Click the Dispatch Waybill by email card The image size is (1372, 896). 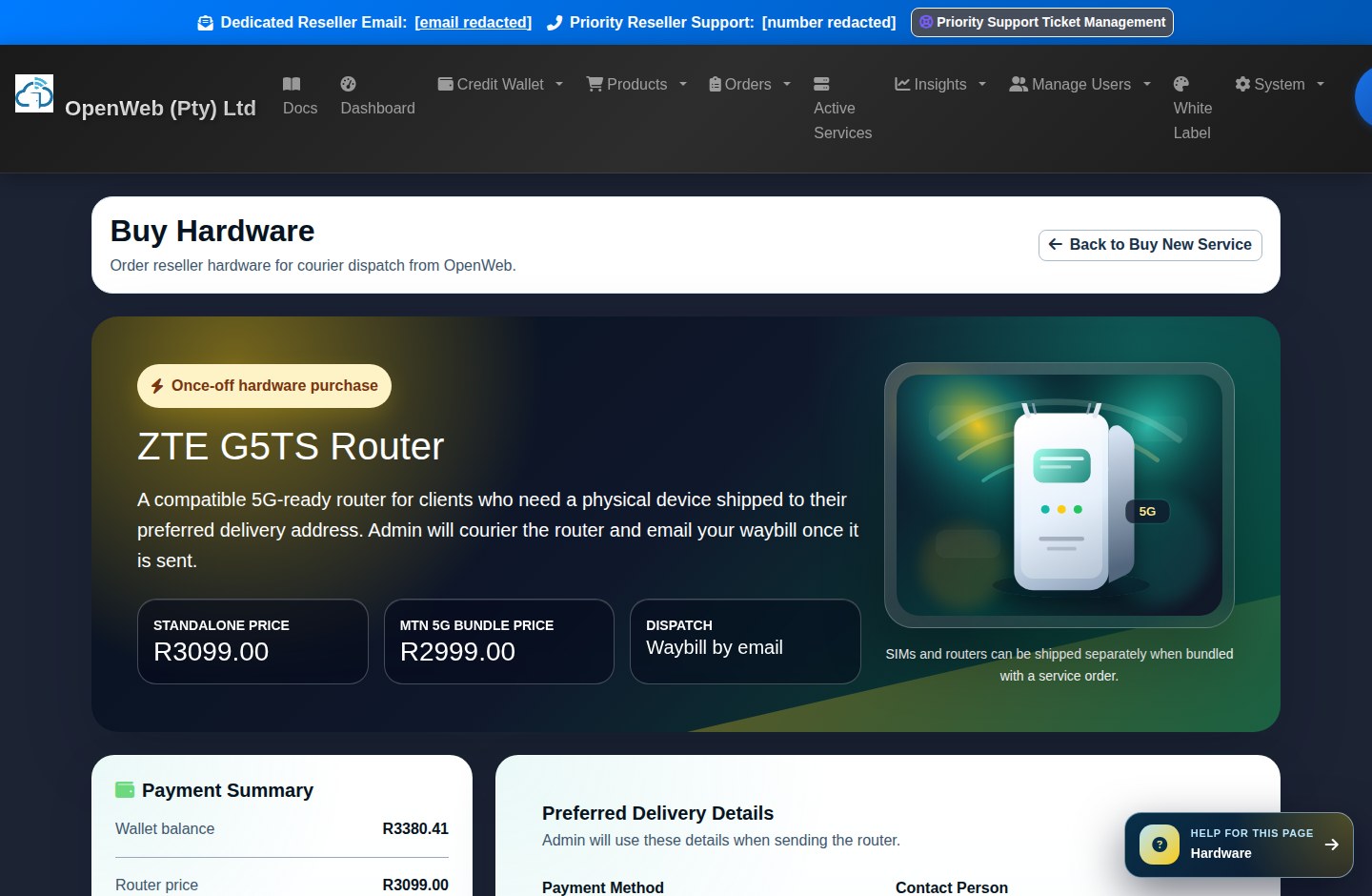(x=745, y=641)
